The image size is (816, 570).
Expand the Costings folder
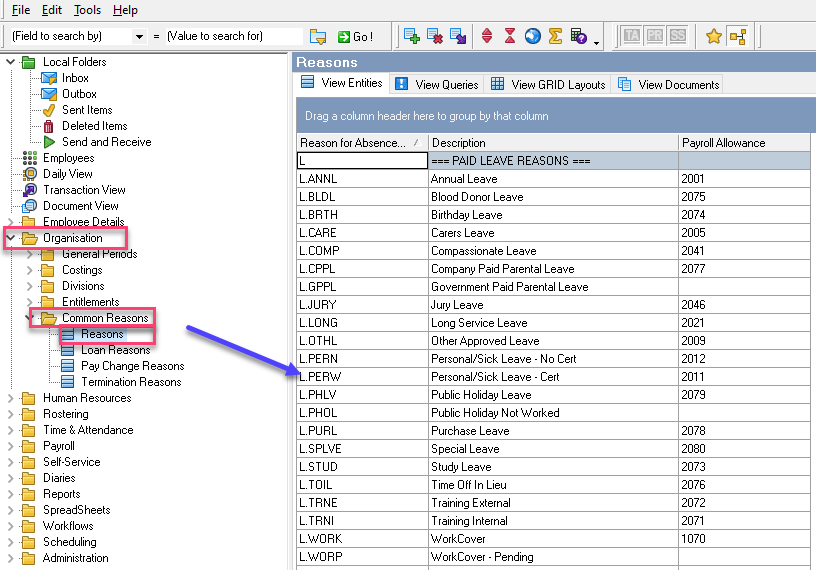(30, 270)
